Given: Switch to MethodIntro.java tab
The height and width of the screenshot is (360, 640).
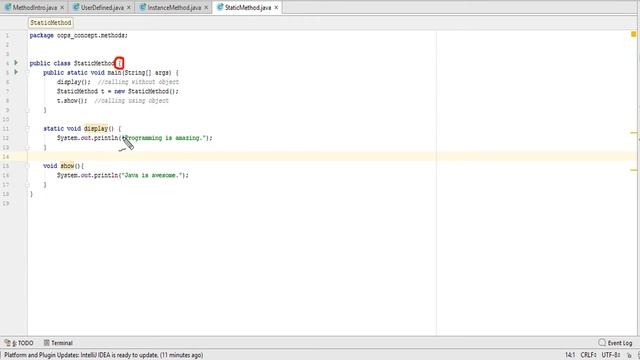Looking at the screenshot, I should click(x=35, y=7).
